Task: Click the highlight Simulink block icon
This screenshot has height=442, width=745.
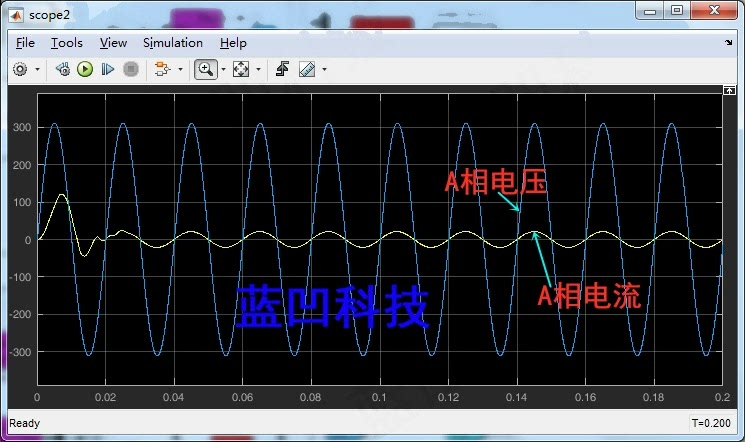Action: click(162, 69)
